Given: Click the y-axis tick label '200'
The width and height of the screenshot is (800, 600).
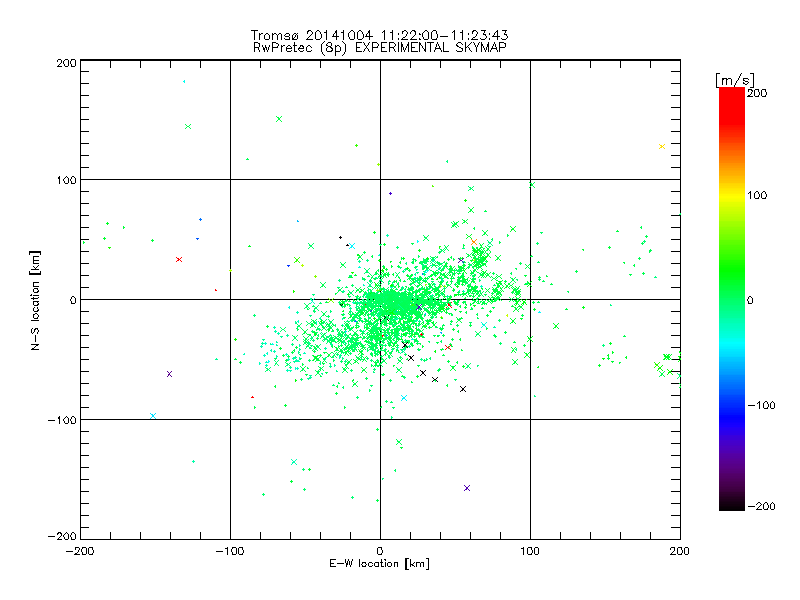Looking at the screenshot, I should pyautogui.click(x=66, y=63).
